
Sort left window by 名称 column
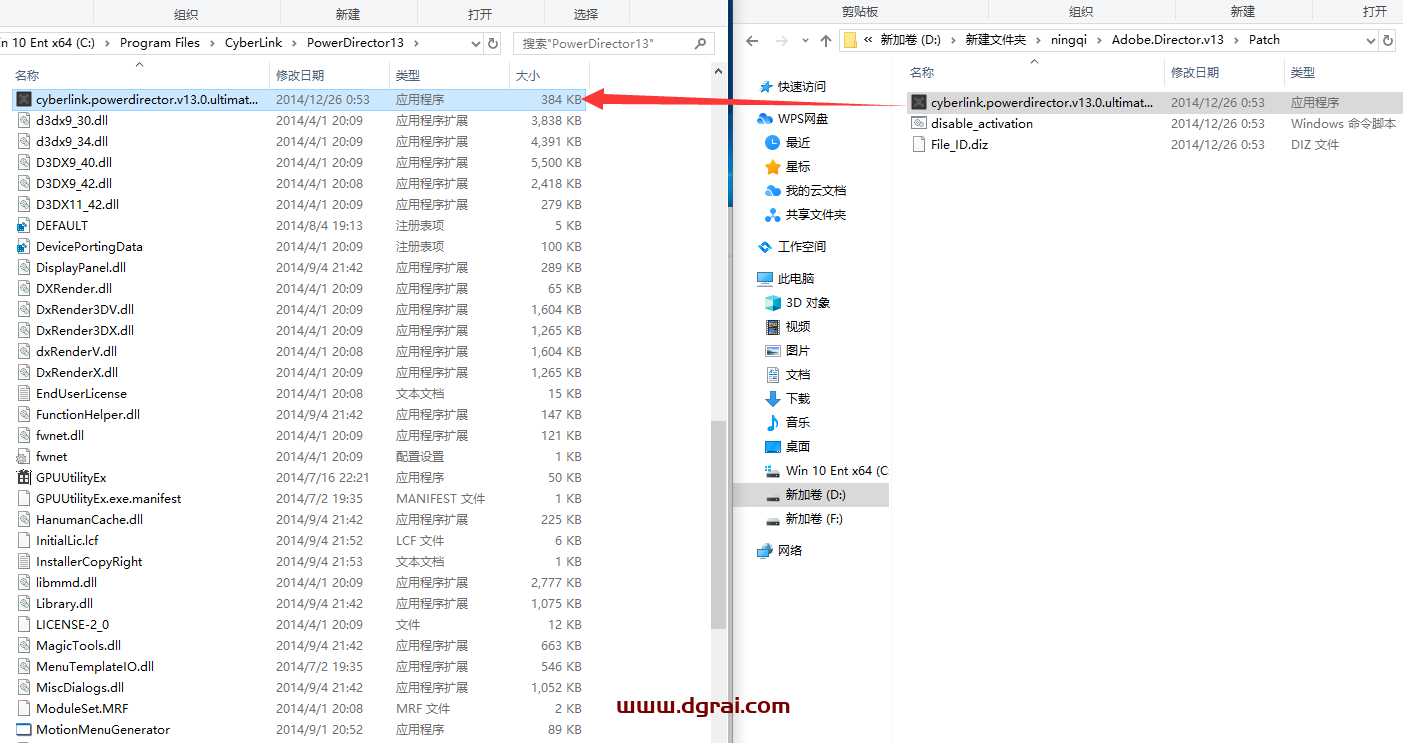(140, 76)
